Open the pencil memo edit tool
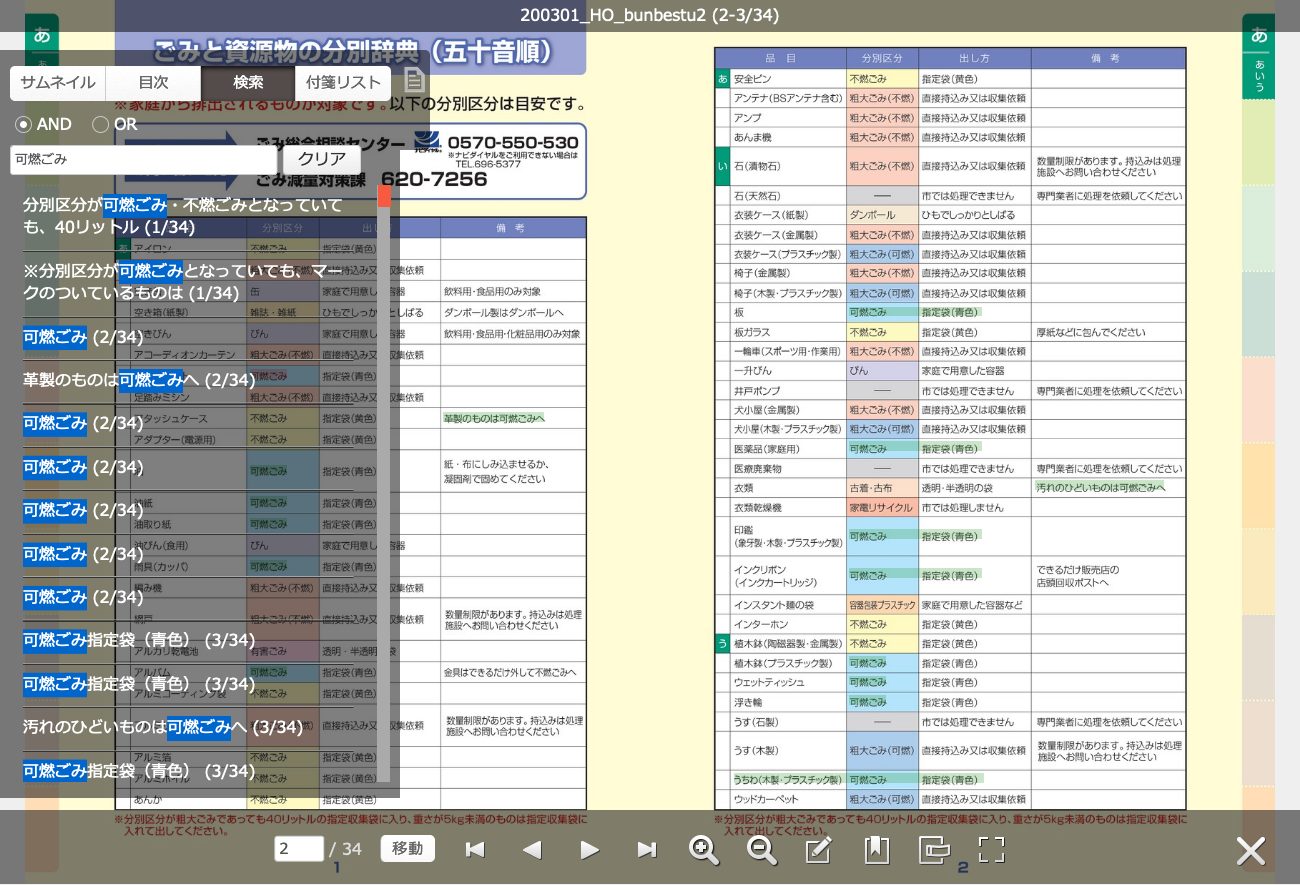Viewport: 1300px width, 885px height. 819,850
